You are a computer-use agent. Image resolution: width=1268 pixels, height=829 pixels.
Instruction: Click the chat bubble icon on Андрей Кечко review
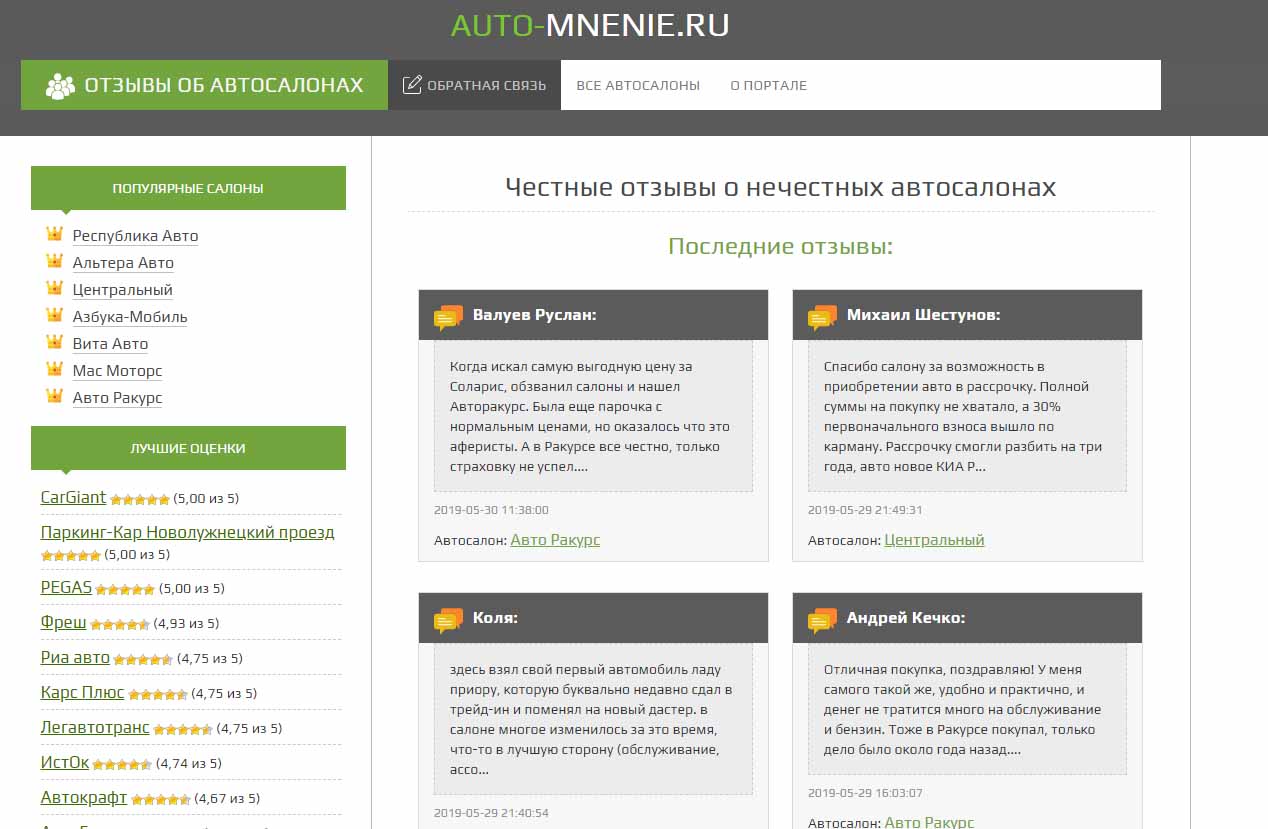click(822, 620)
